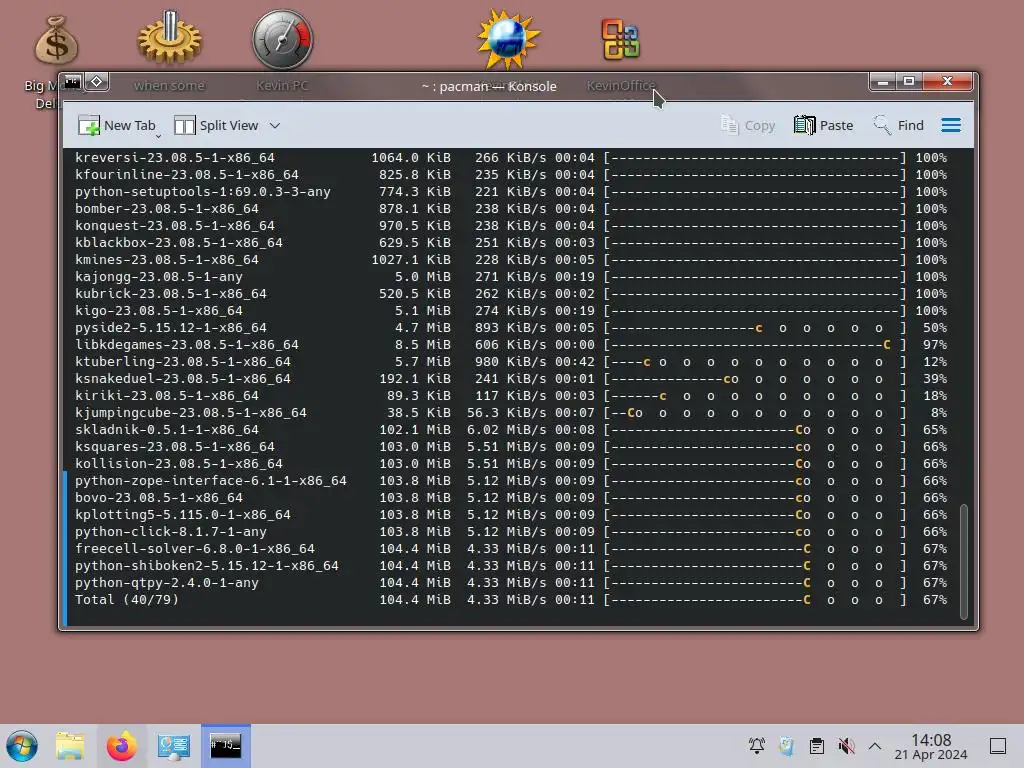1024x768 pixels.
Task: Expand the Split View chevron menu
Action: coord(275,125)
